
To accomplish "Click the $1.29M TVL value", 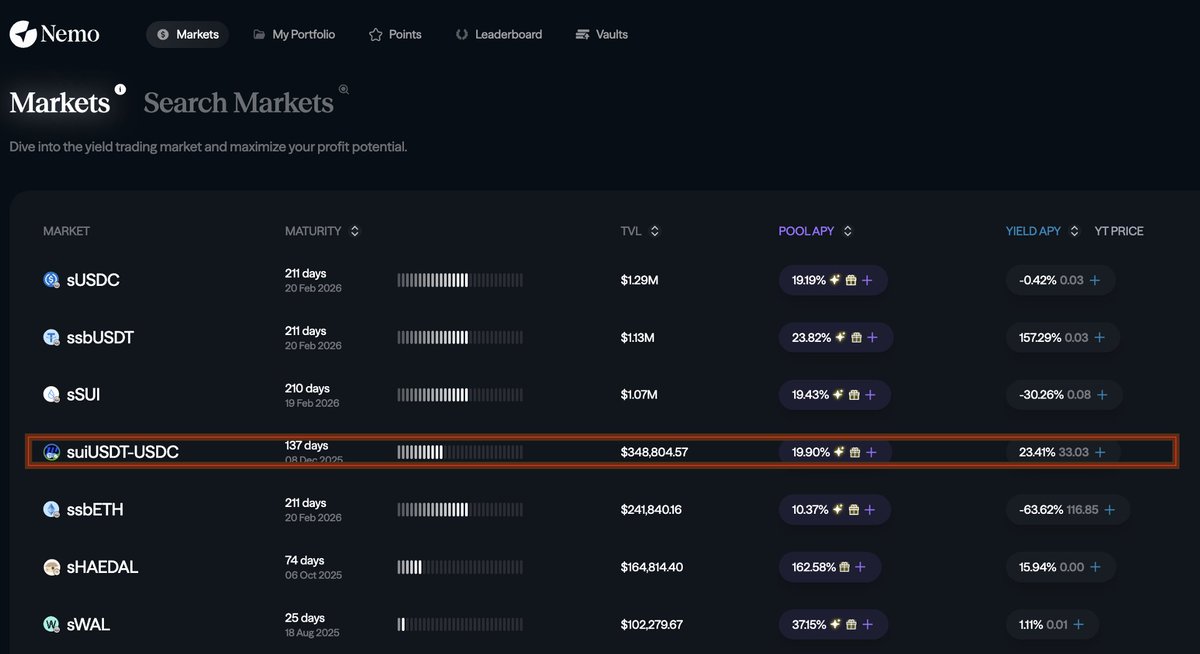I will (x=639, y=281).
